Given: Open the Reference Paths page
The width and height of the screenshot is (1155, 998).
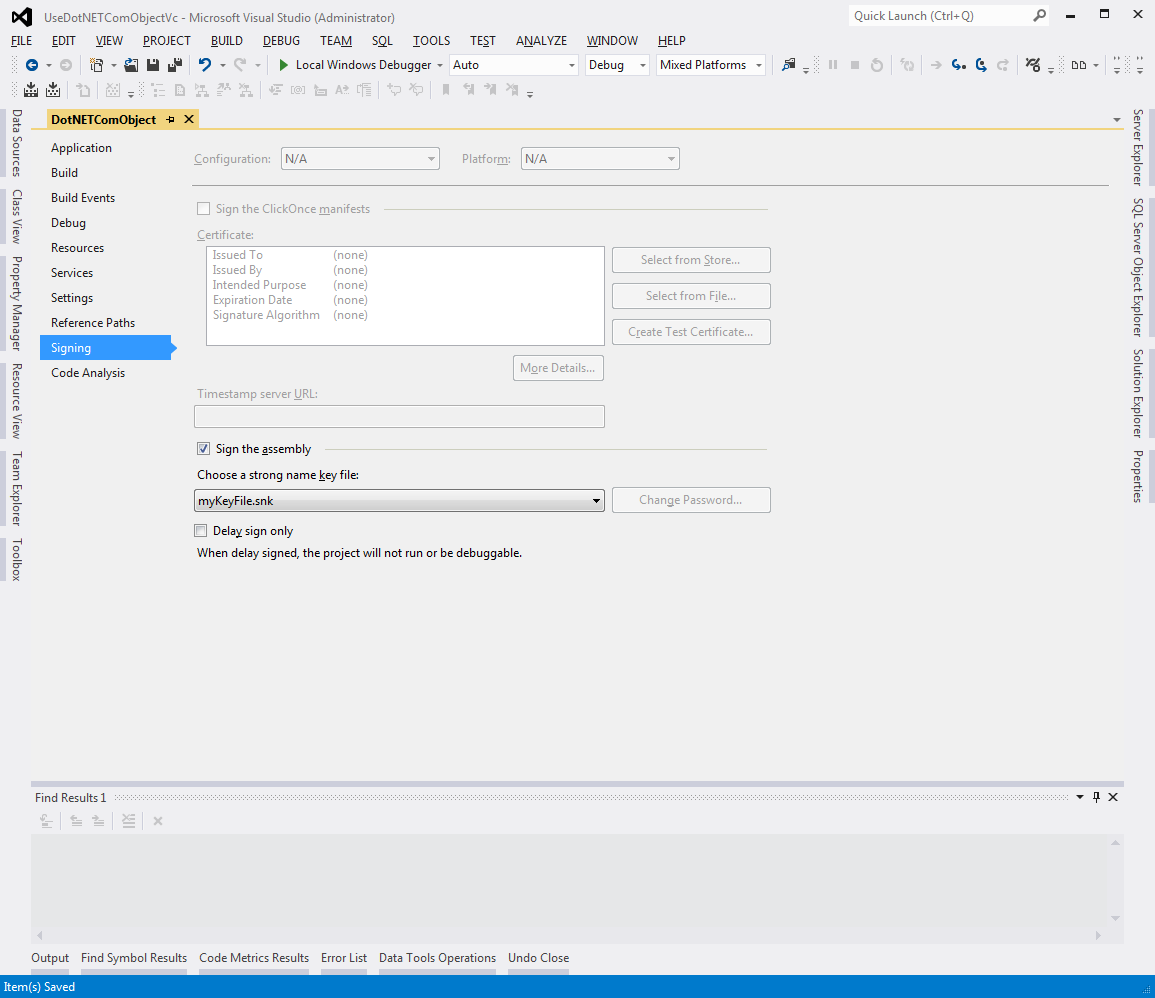Looking at the screenshot, I should click(93, 323).
